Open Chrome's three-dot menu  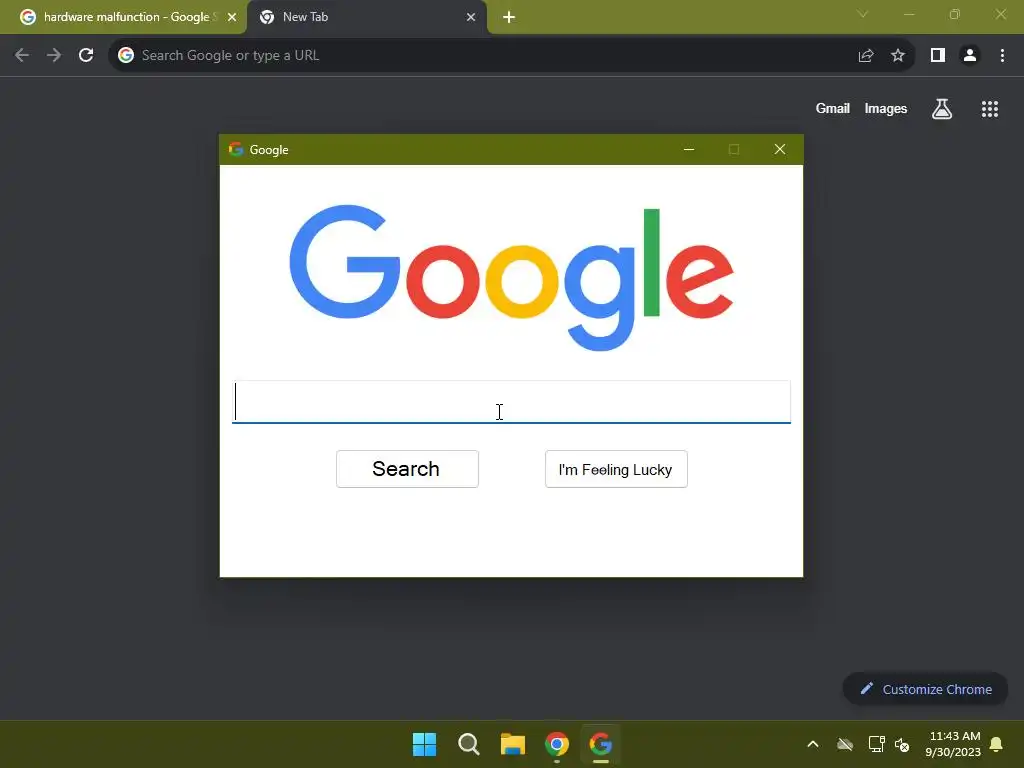[1002, 56]
